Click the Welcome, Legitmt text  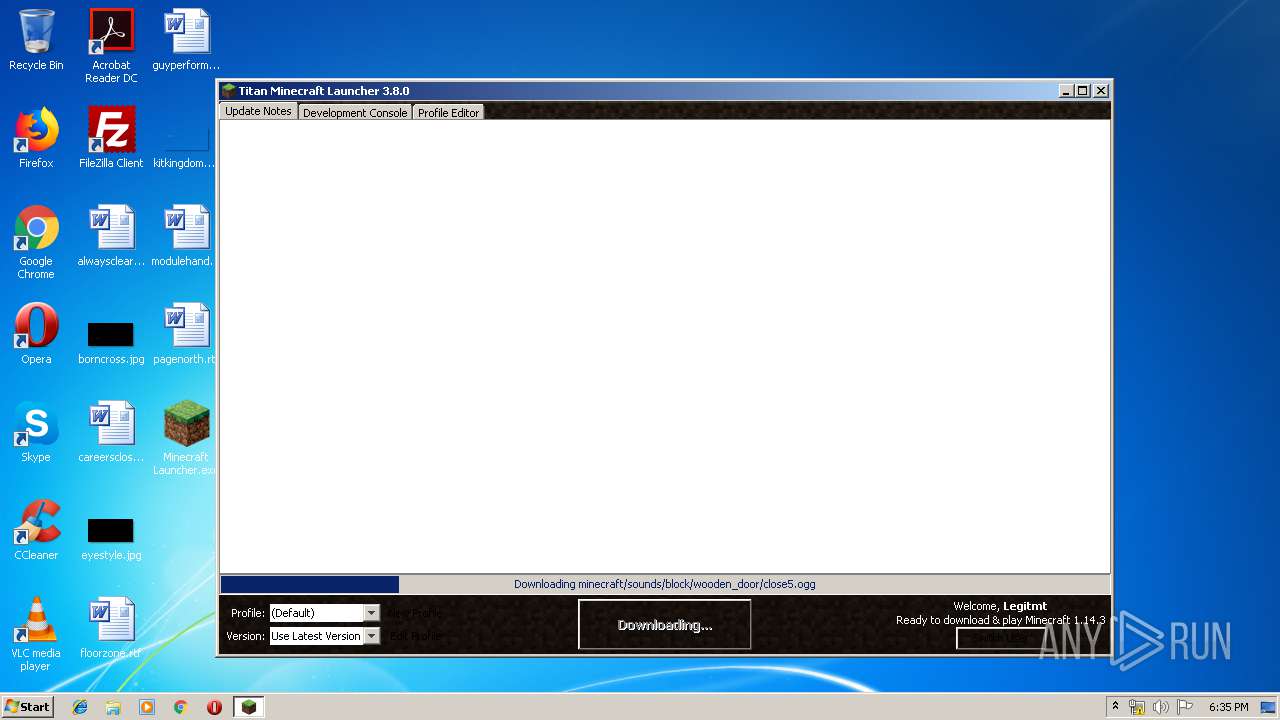(1000, 606)
